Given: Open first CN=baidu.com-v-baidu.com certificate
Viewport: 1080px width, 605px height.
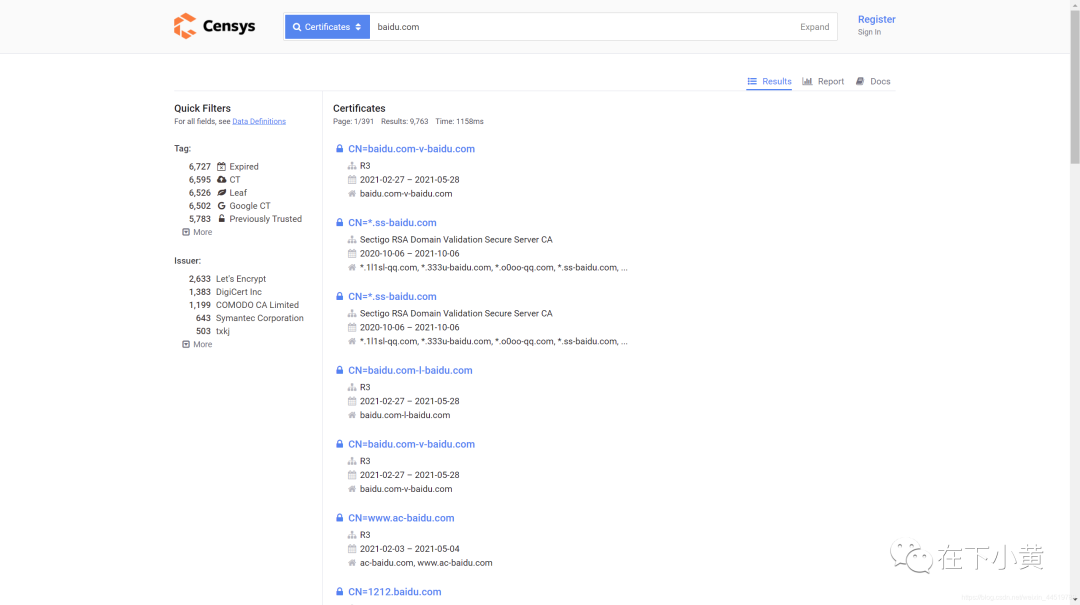Looking at the screenshot, I should coord(411,149).
